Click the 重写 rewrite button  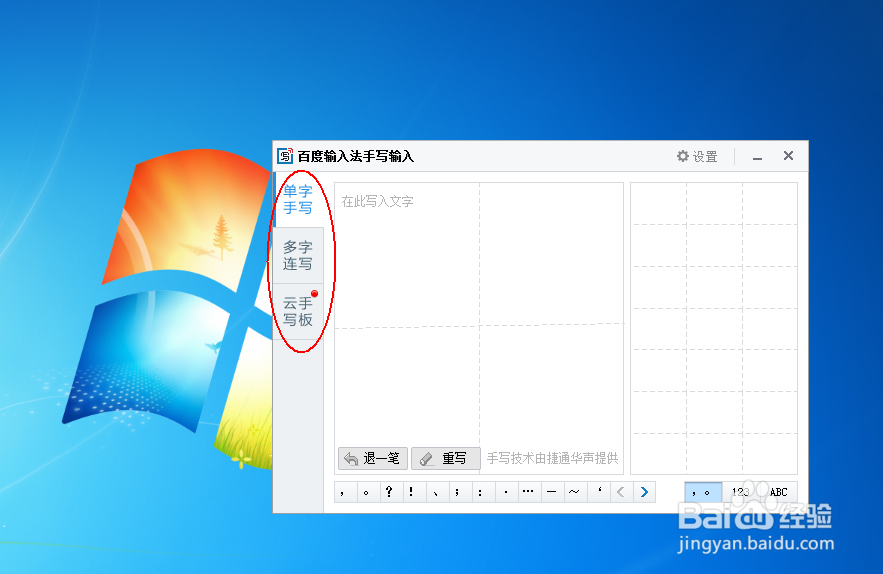445,459
